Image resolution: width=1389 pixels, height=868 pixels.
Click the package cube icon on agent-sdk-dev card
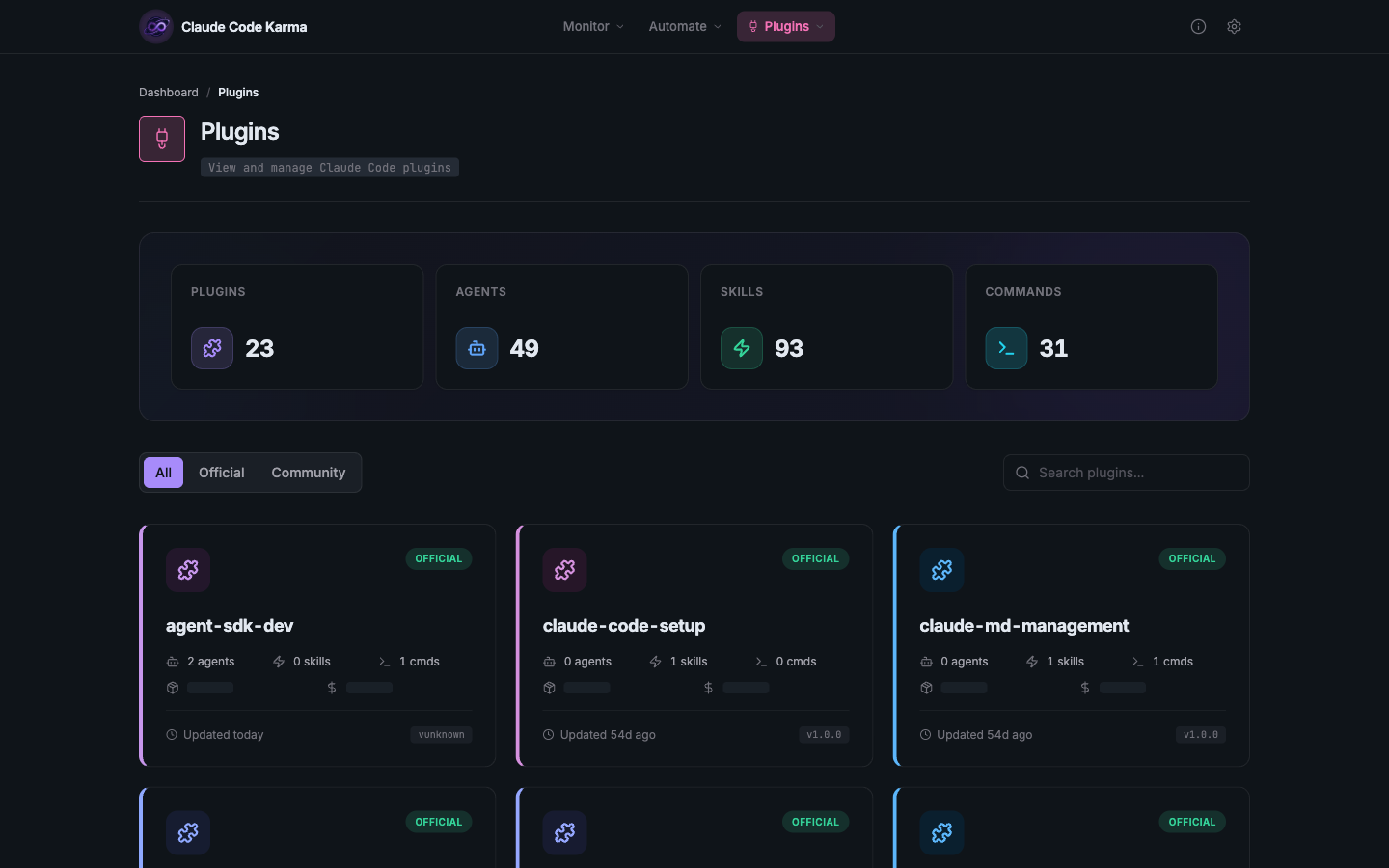click(x=173, y=688)
